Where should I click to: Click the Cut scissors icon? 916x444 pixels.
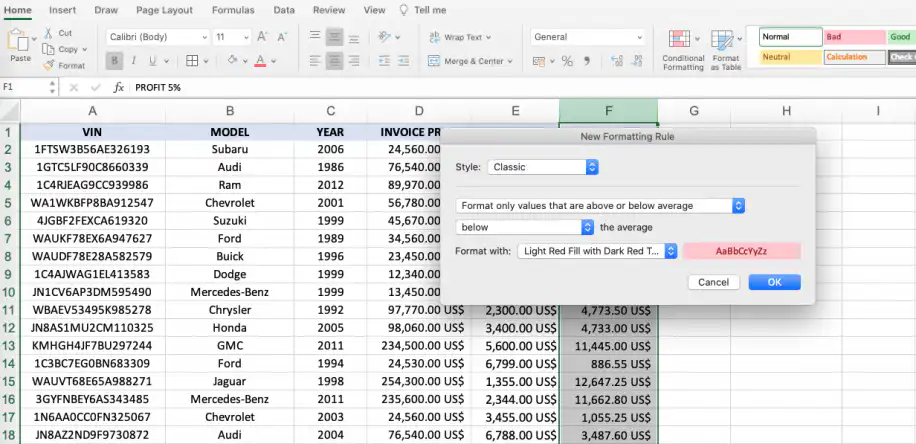pos(48,33)
